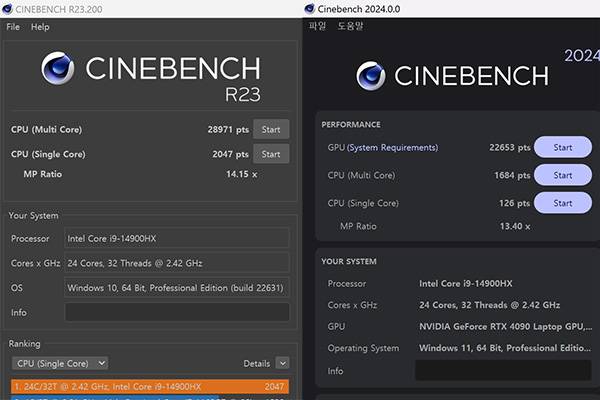Click the R23 Processor field showing i9-14900HX
Screen dimensions: 600x400
[x=176, y=238]
